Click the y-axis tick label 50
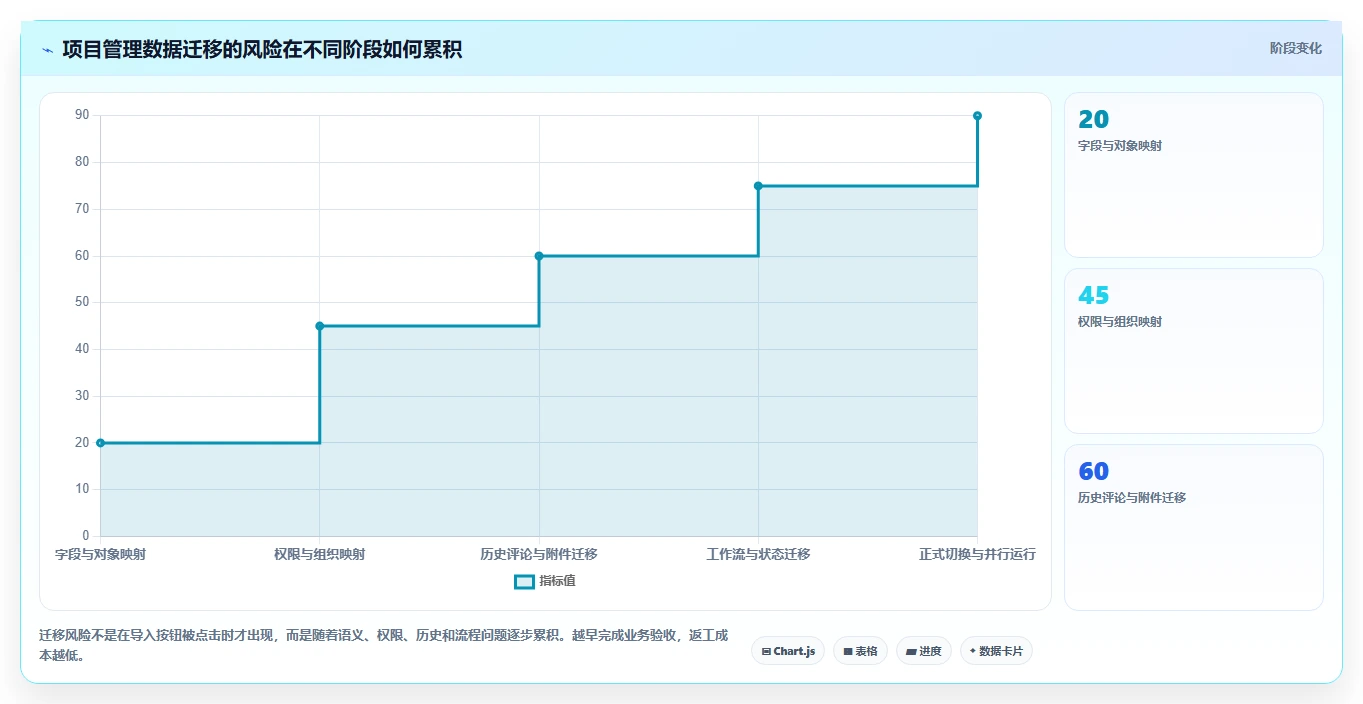Viewport: 1363px width, 704px height. (82, 302)
